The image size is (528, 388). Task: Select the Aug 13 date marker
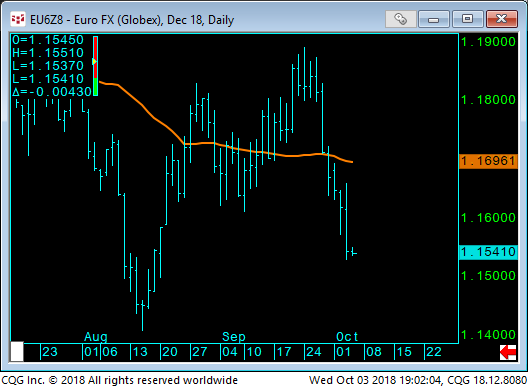[x=140, y=352]
